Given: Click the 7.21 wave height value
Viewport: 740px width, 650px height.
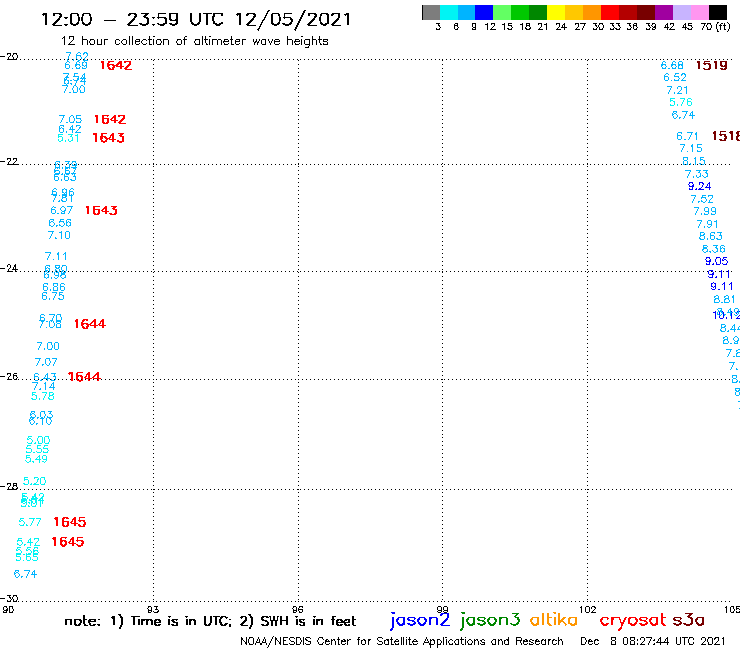Looking at the screenshot, I should point(677,90).
